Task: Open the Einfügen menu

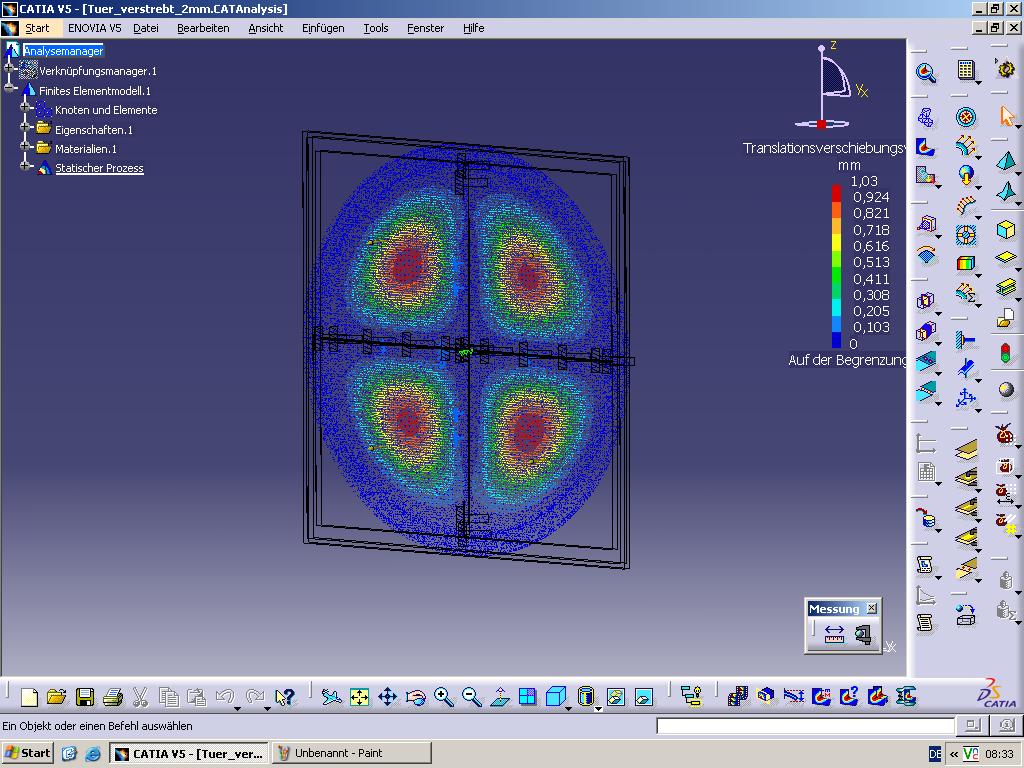Action: click(323, 28)
